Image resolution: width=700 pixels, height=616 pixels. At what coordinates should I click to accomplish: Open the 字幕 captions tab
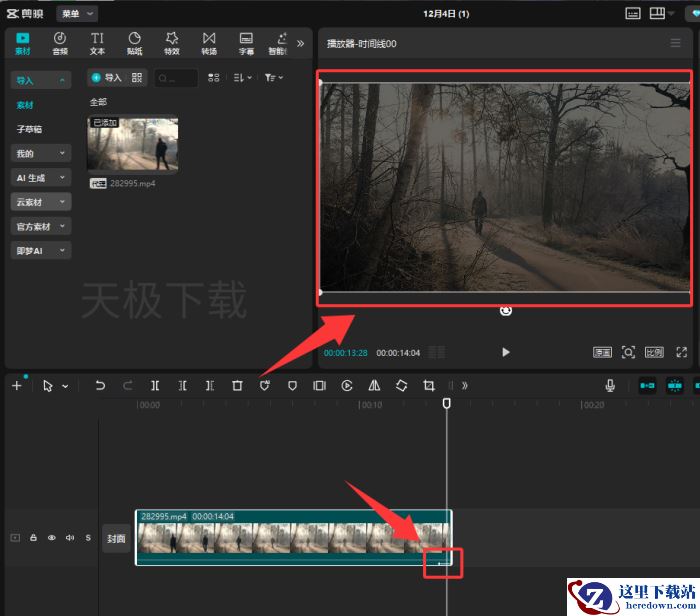tap(246, 44)
